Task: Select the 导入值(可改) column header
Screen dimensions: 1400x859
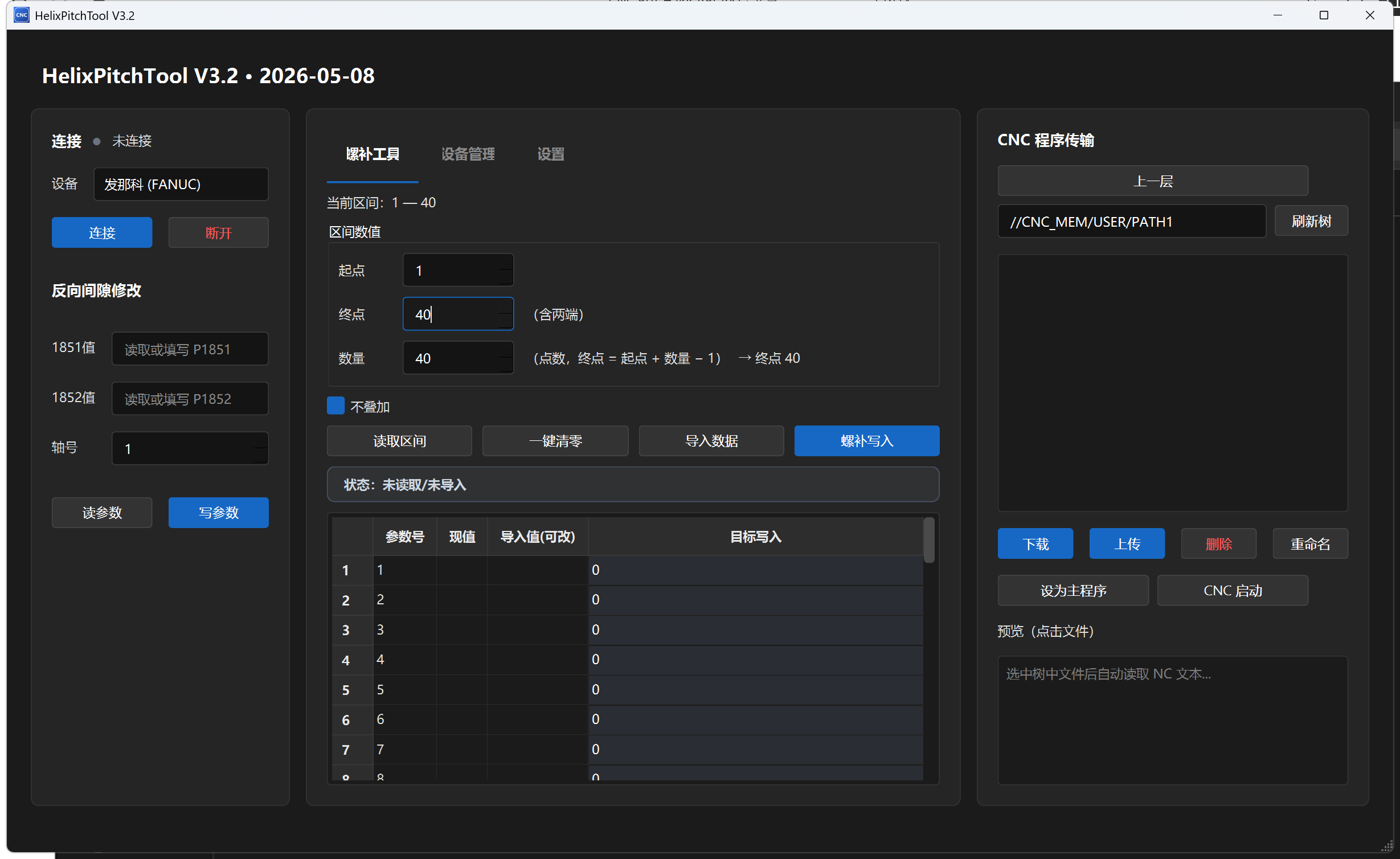Action: click(x=538, y=537)
